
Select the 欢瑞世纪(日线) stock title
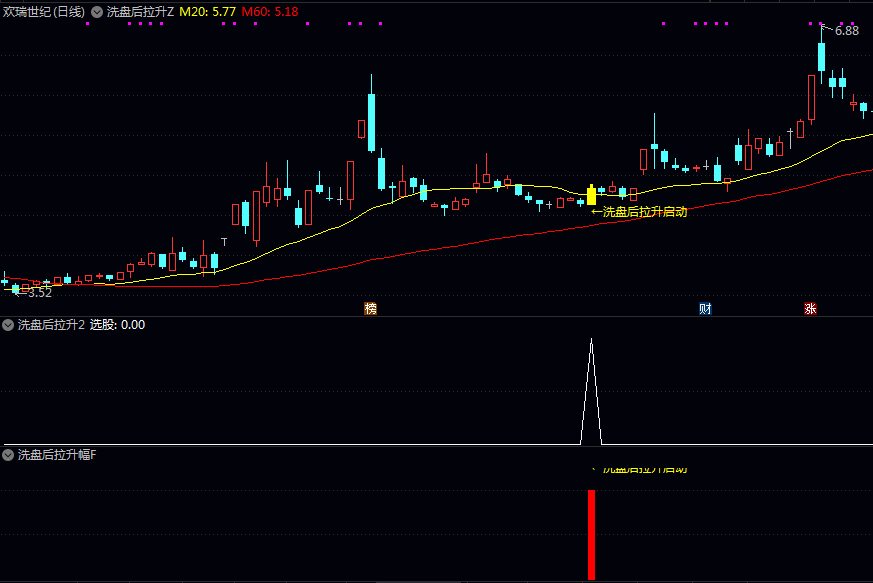(44, 12)
